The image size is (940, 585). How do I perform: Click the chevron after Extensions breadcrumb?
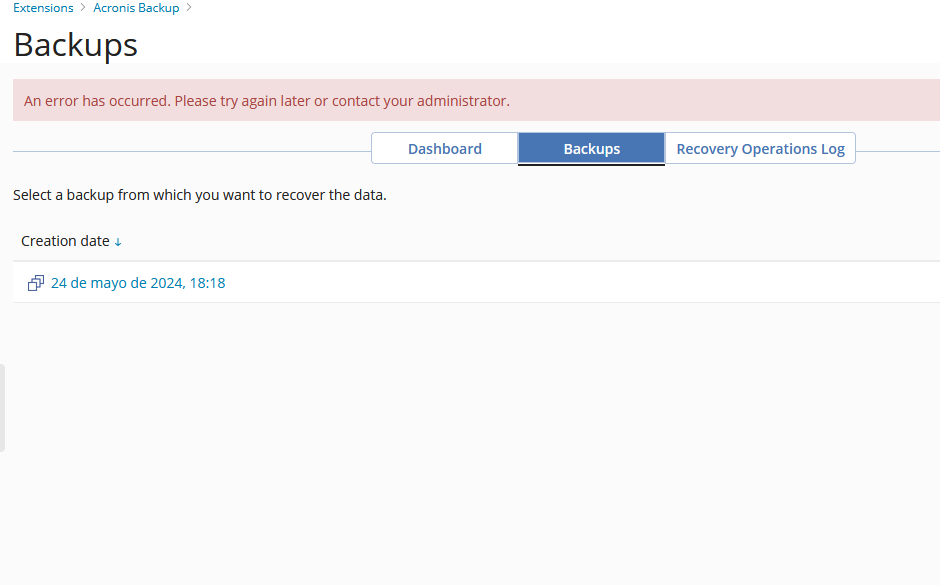(83, 8)
